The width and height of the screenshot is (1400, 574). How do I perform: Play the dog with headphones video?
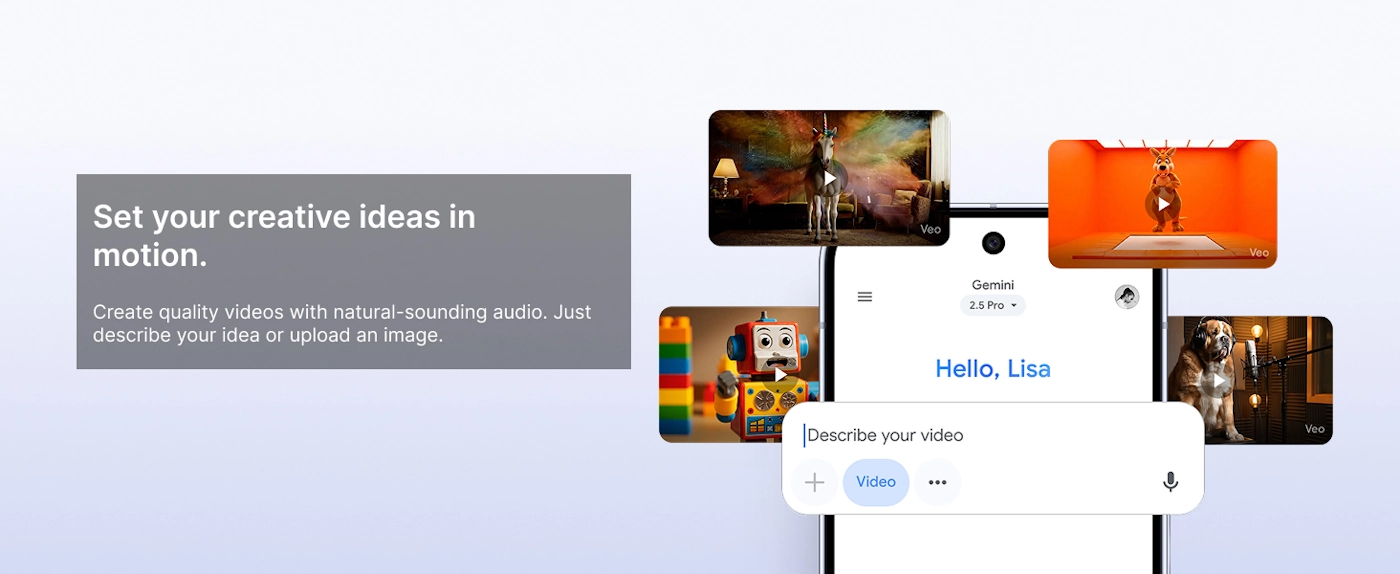click(x=1219, y=381)
